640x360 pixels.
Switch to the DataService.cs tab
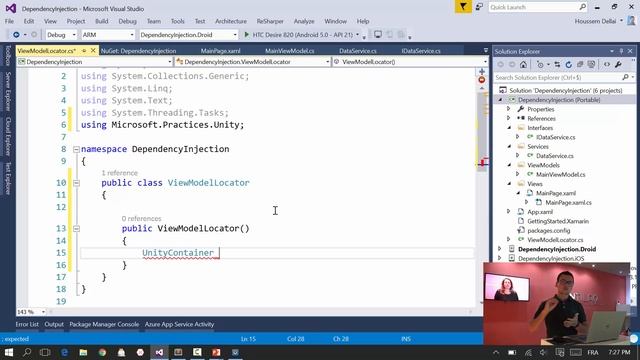[358, 51]
